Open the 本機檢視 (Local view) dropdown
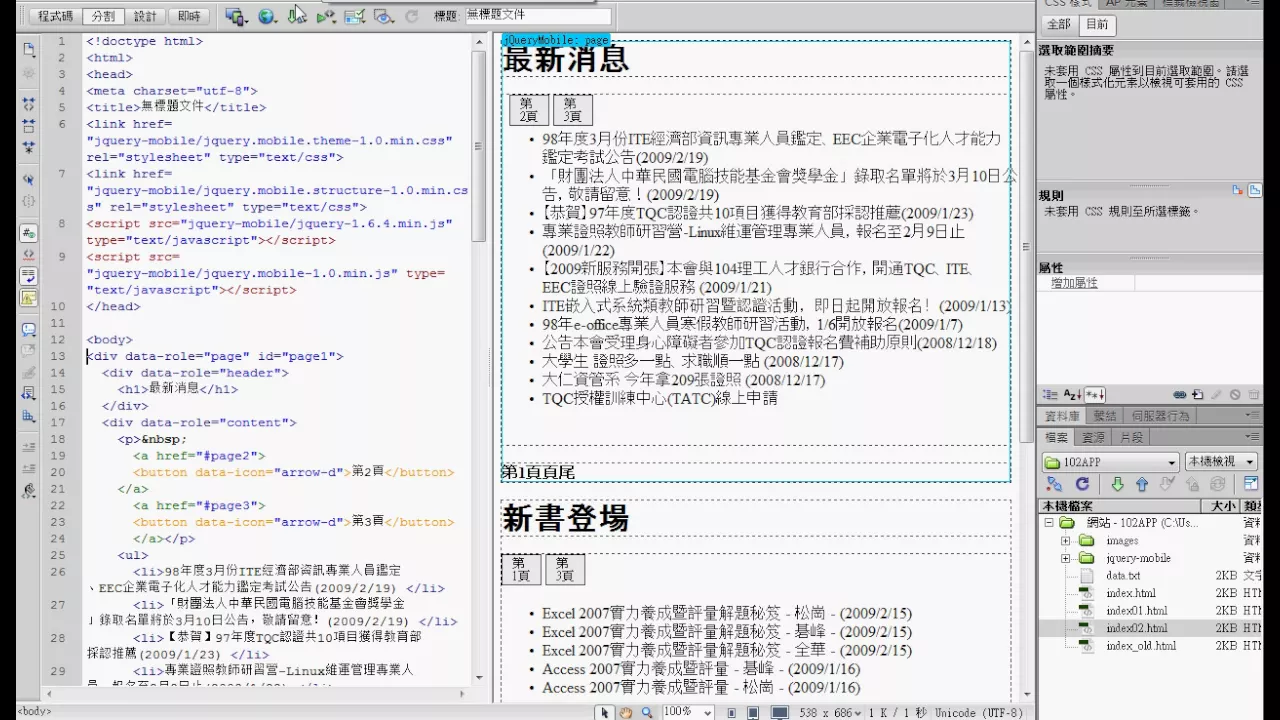This screenshot has width=1280, height=720. (x=1223, y=462)
